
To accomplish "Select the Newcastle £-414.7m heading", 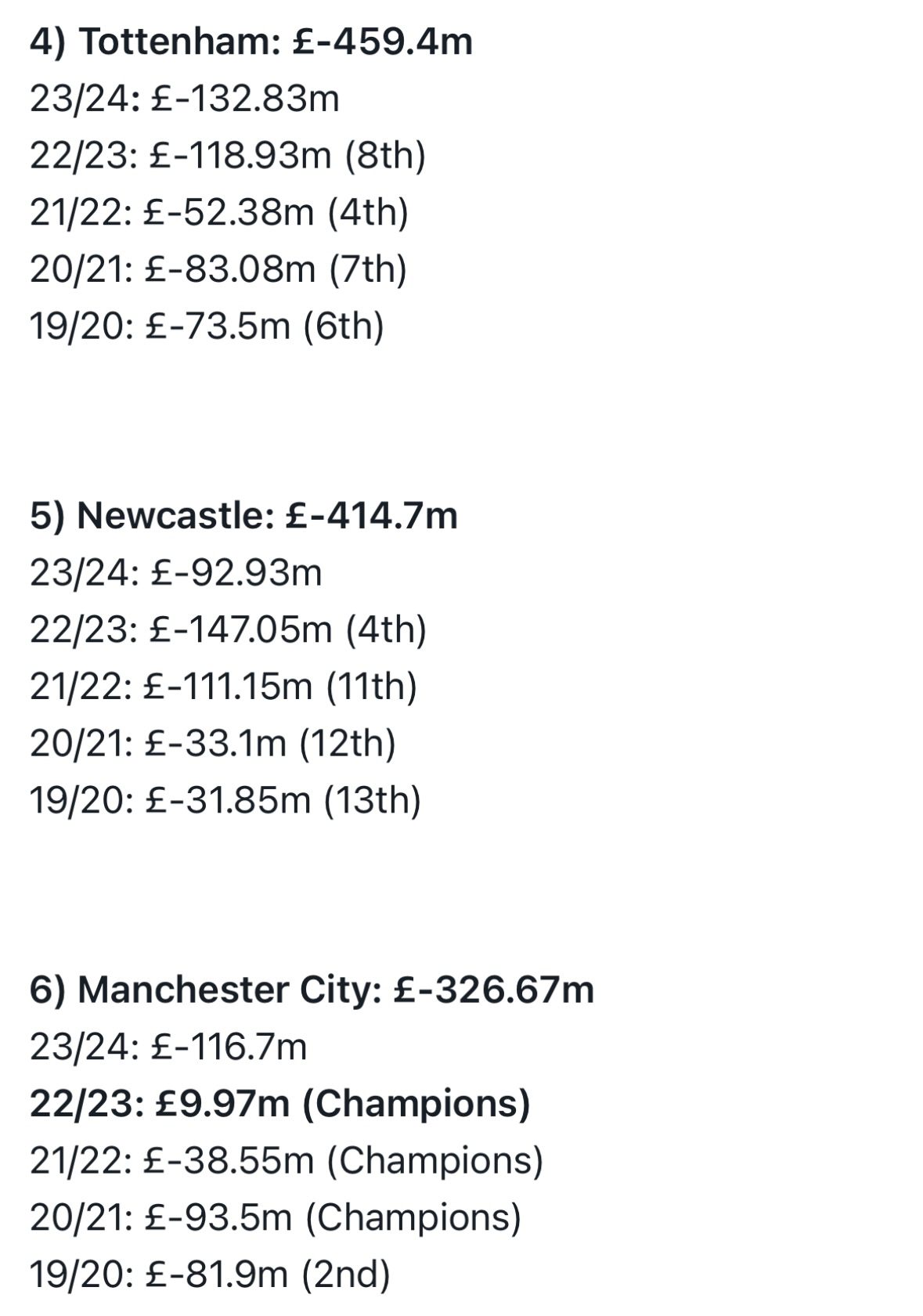I will [x=243, y=516].
